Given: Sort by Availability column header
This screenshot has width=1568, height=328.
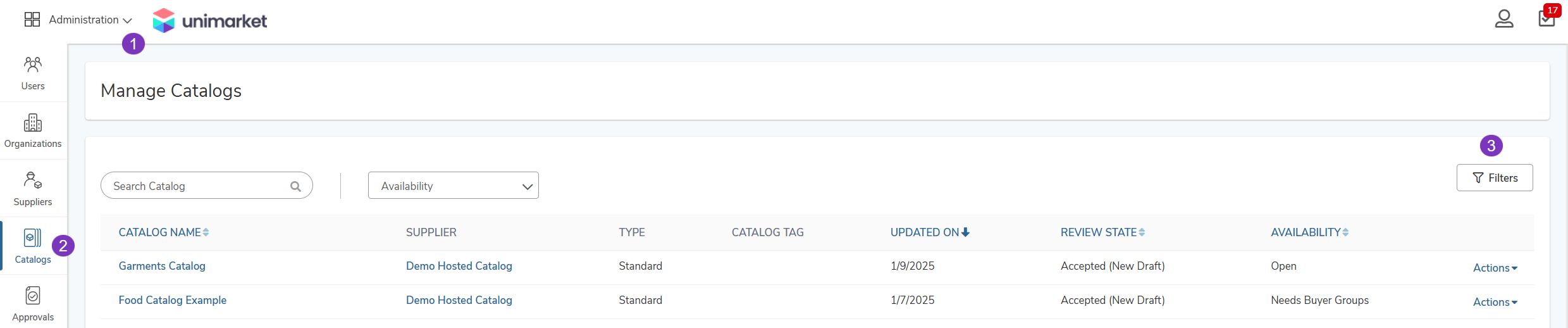Looking at the screenshot, I should [x=1310, y=232].
